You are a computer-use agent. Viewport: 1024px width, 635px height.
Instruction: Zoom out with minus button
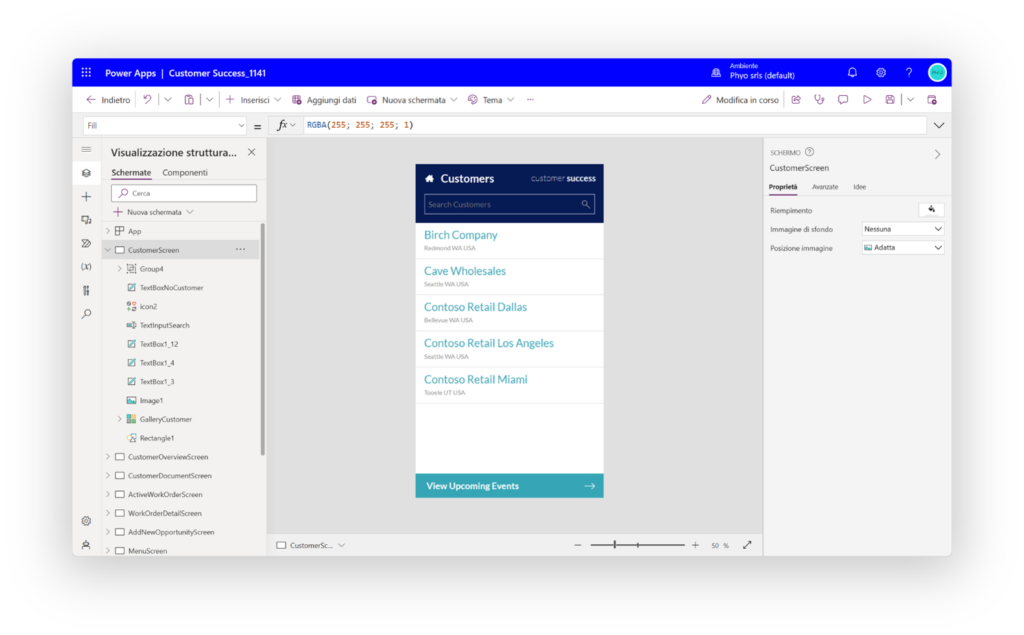click(x=577, y=545)
